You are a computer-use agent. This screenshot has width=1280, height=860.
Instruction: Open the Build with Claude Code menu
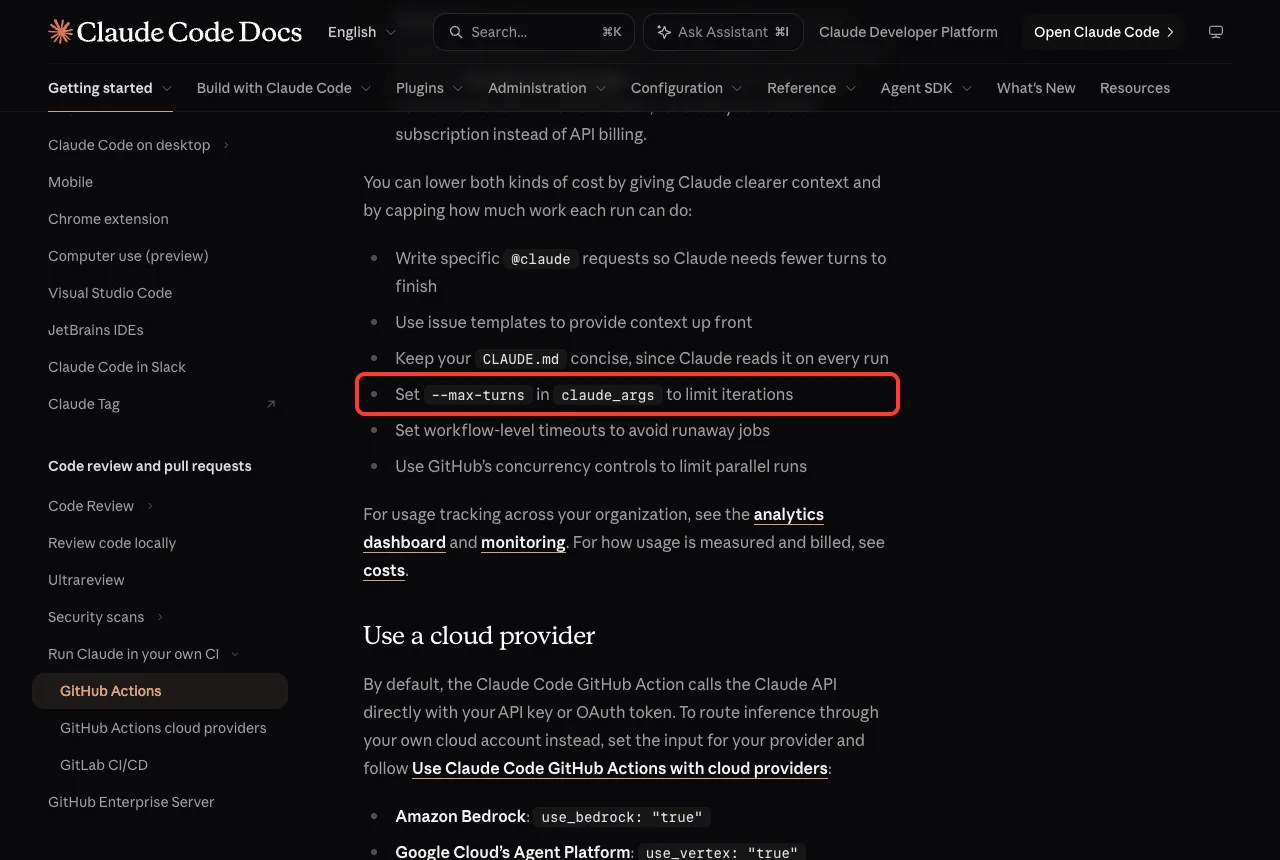click(284, 88)
